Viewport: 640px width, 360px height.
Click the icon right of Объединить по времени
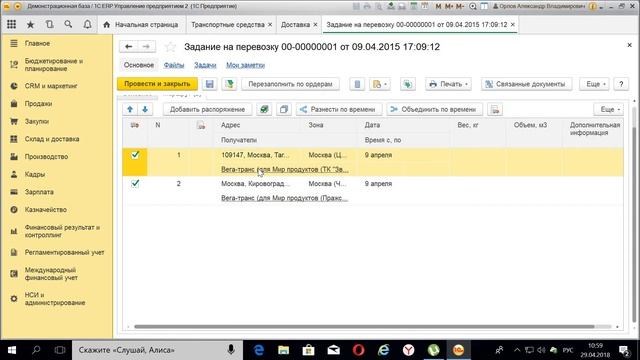(495, 109)
